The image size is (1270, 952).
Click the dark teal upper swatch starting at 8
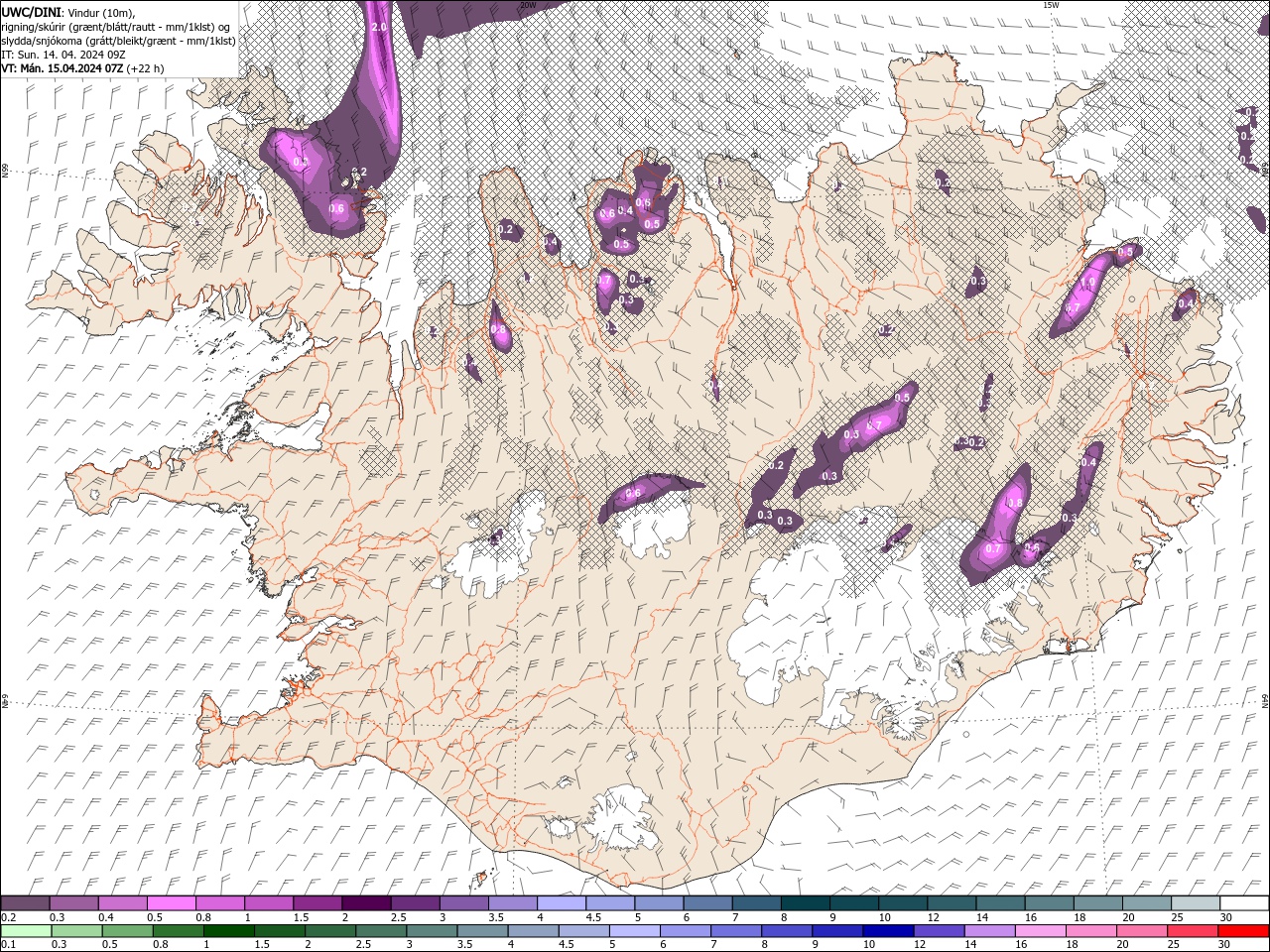[x=806, y=902]
